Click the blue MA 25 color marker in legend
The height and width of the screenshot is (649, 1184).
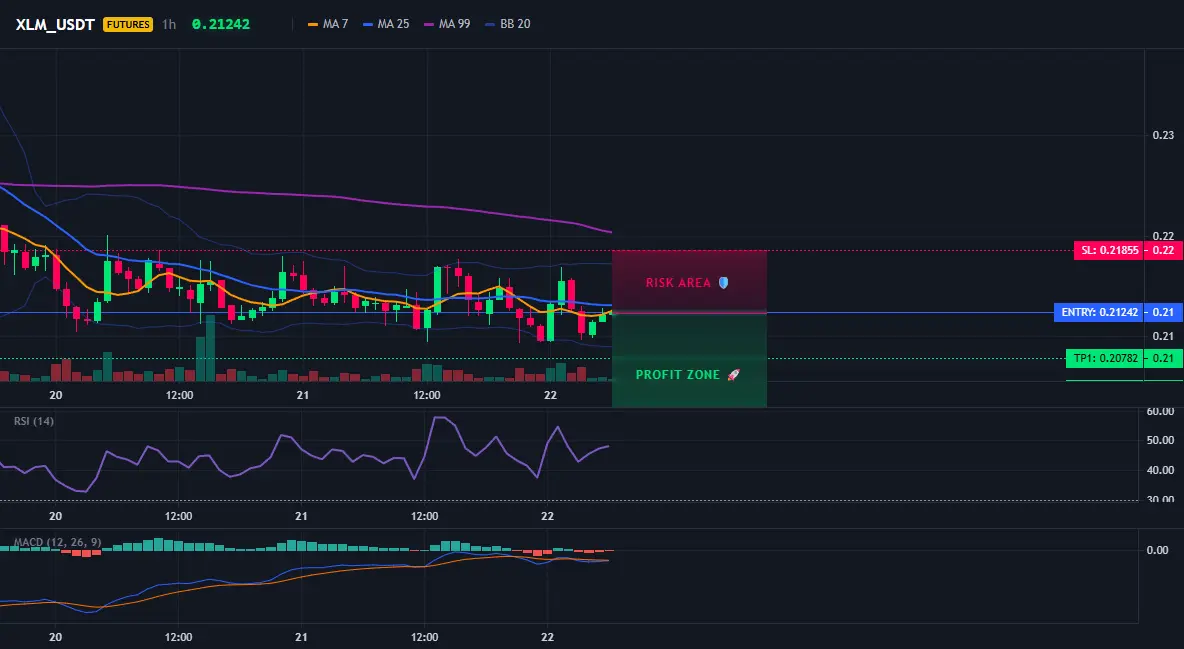coord(368,25)
